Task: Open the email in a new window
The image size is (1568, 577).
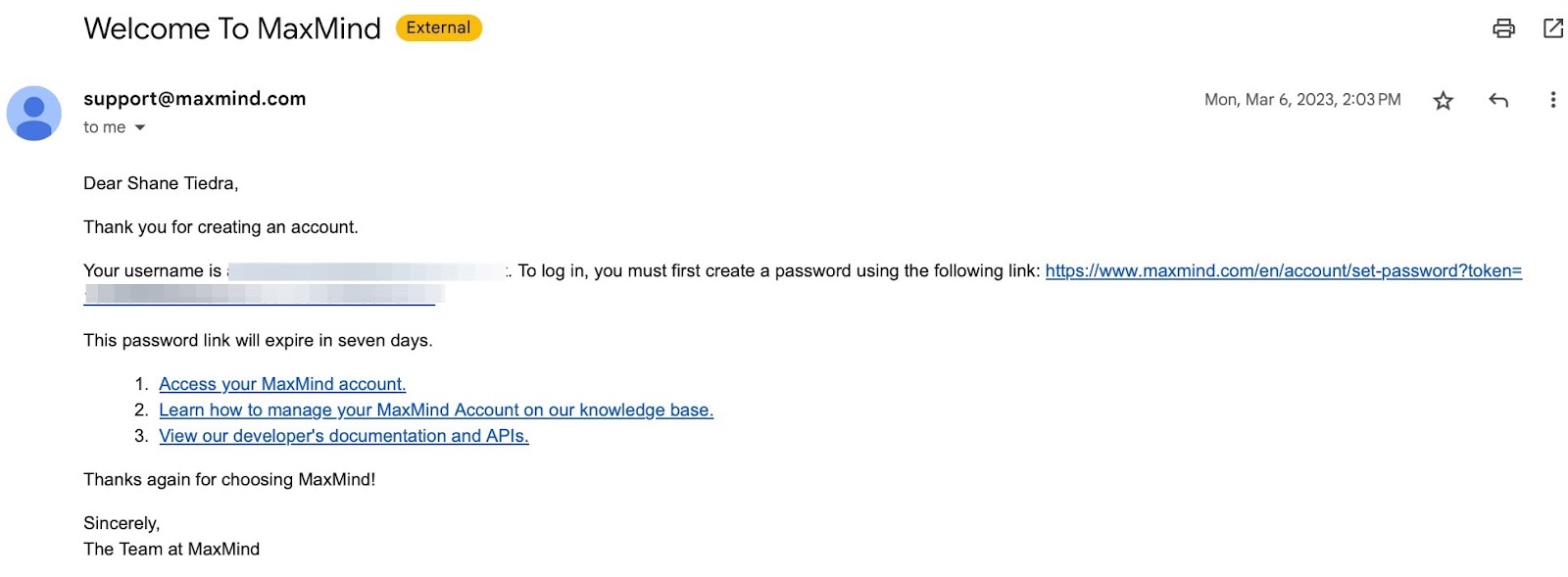Action: click(1553, 28)
